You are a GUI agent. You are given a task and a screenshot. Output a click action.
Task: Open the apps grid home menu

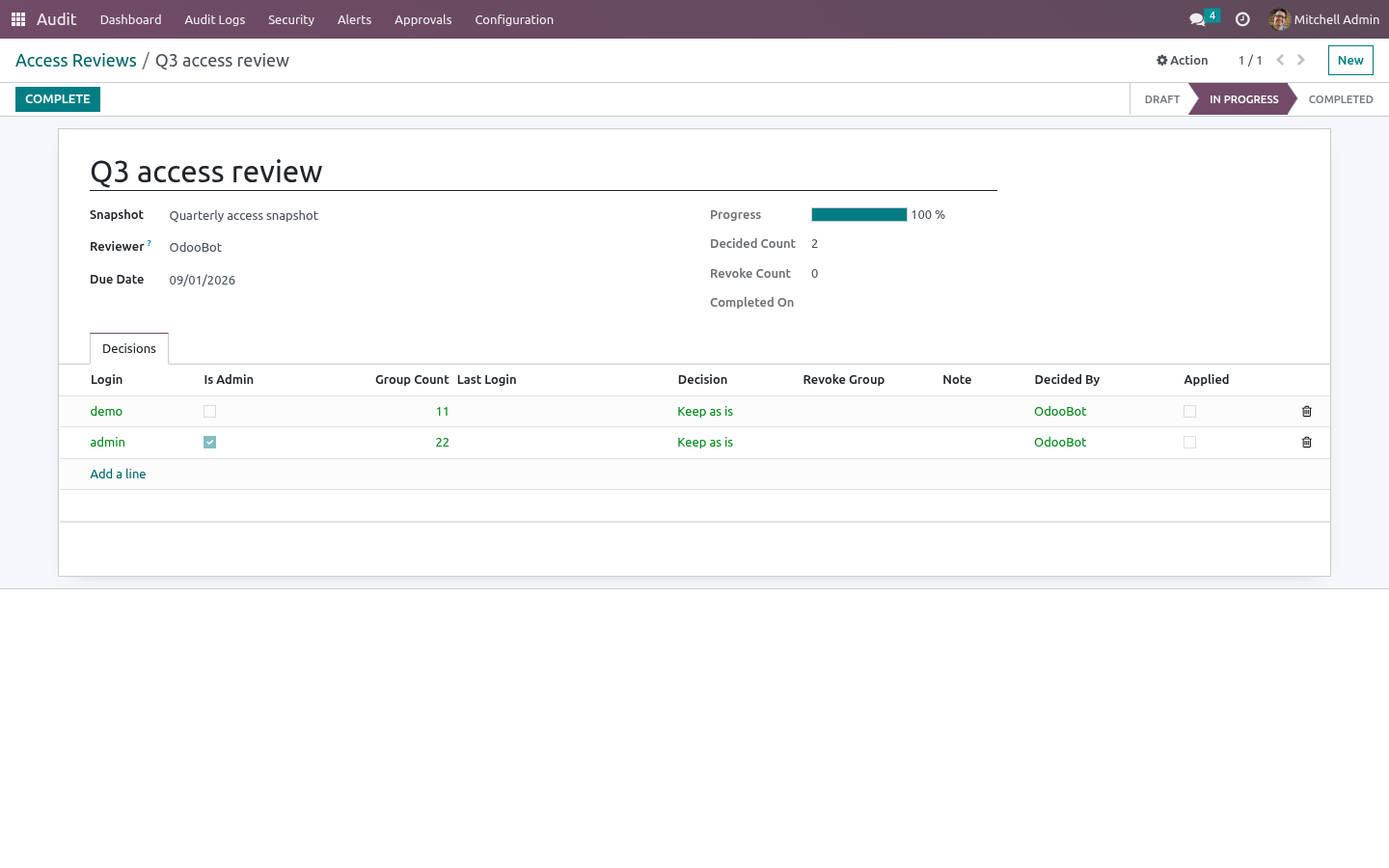tap(18, 19)
